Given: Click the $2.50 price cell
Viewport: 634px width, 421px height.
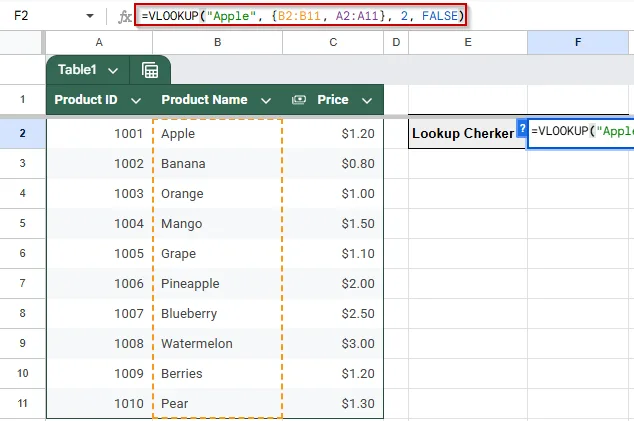Looking at the screenshot, I should (333, 313).
